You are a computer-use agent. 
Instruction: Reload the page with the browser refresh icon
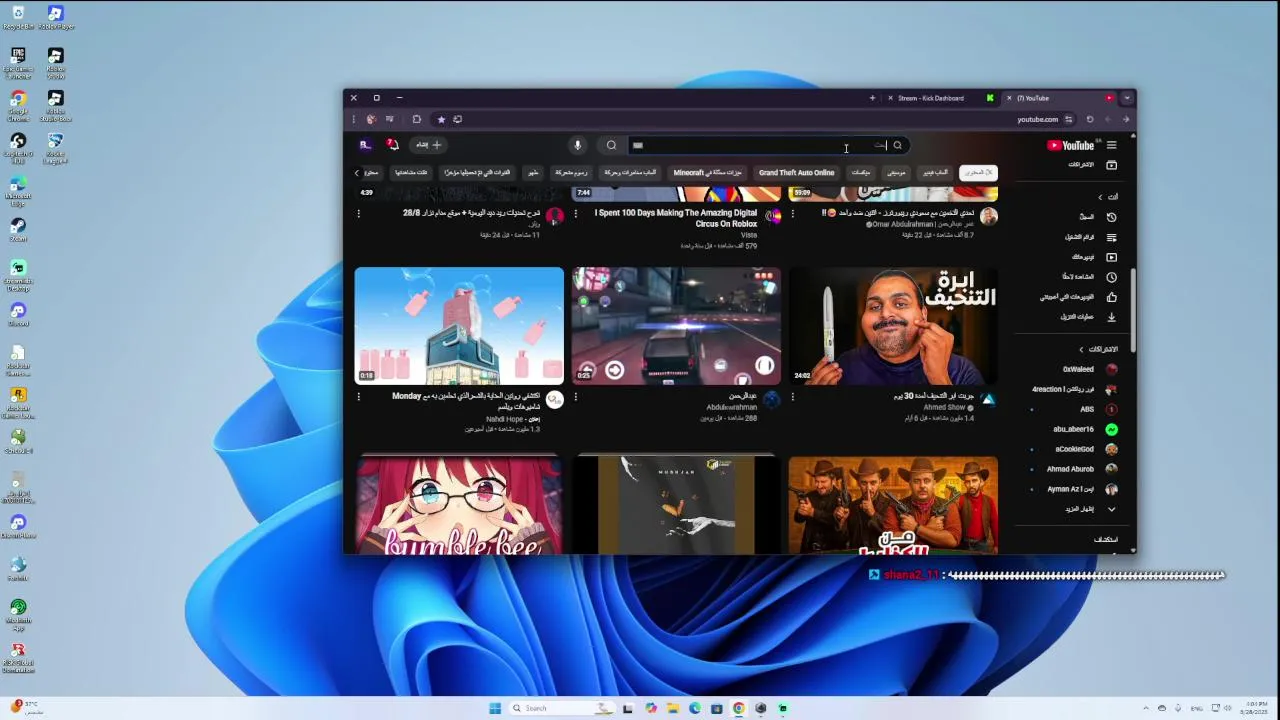1090,119
